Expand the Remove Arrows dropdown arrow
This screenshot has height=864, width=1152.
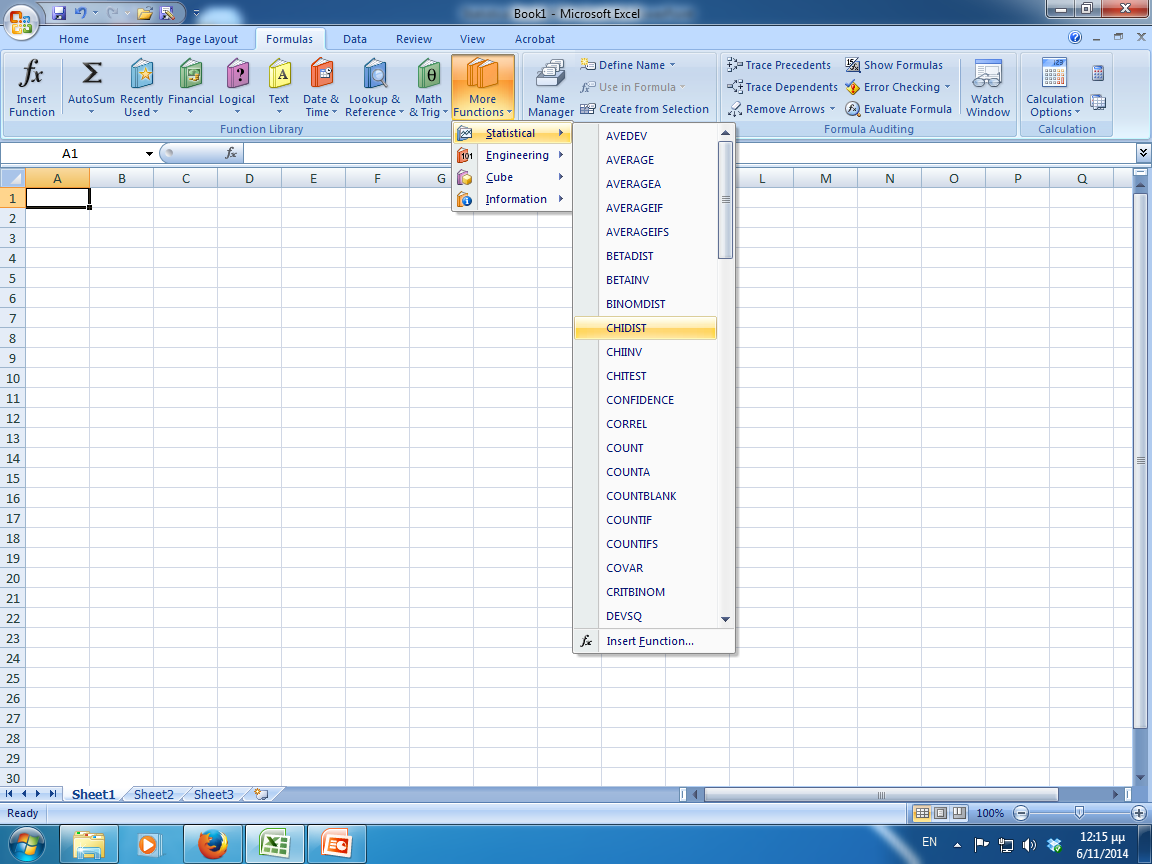(832, 109)
